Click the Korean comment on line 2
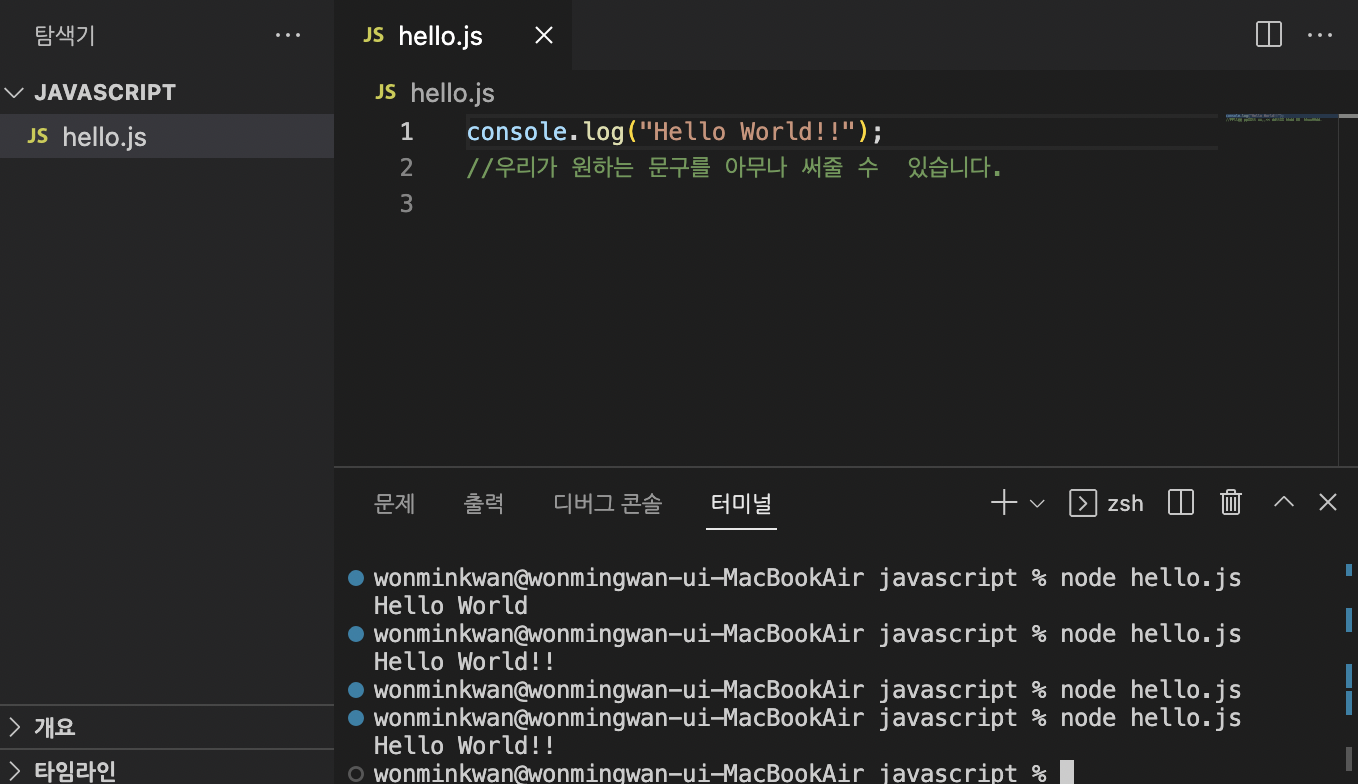Screen dimensions: 1358x784 tap(734, 167)
